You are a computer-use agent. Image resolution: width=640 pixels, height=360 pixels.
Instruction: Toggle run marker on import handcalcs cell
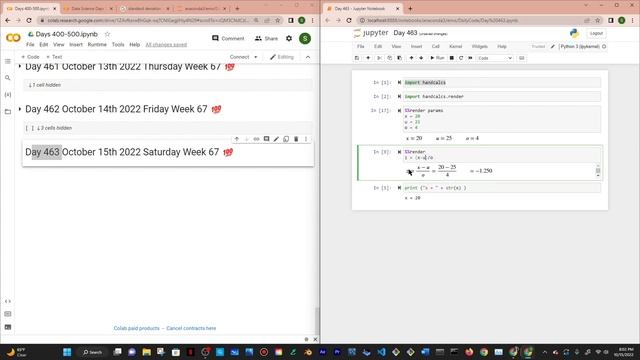point(399,82)
